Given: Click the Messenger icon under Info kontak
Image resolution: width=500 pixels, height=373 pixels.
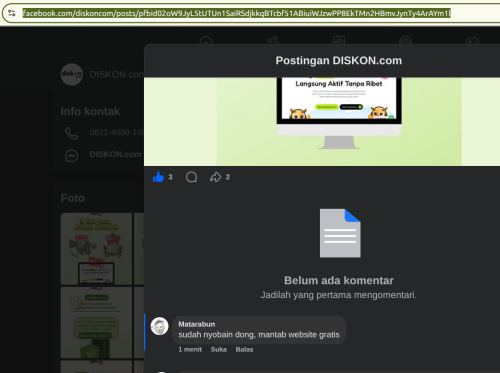Looking at the screenshot, I should (72, 155).
